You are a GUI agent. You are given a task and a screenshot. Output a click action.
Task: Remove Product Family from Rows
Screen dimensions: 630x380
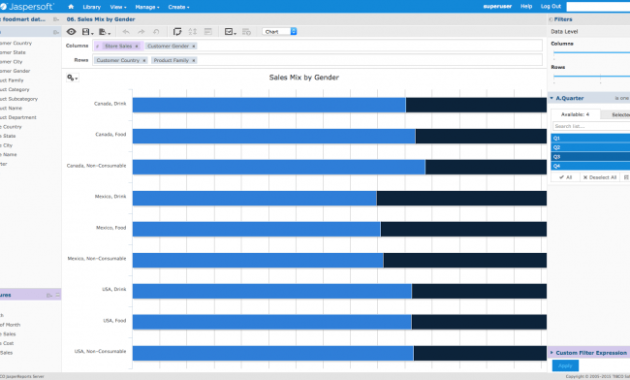tap(193, 60)
